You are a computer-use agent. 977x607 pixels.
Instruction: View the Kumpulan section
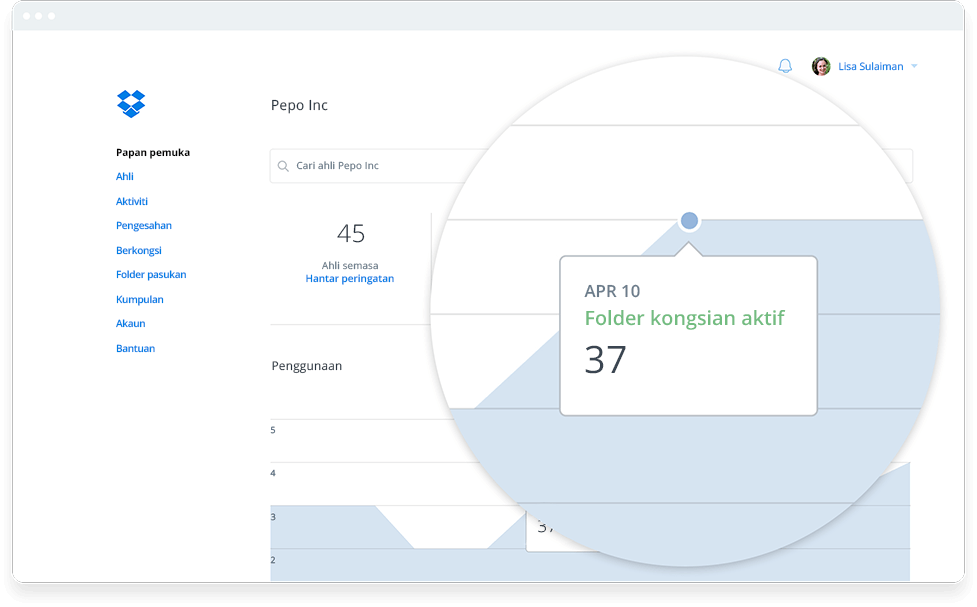[139, 299]
